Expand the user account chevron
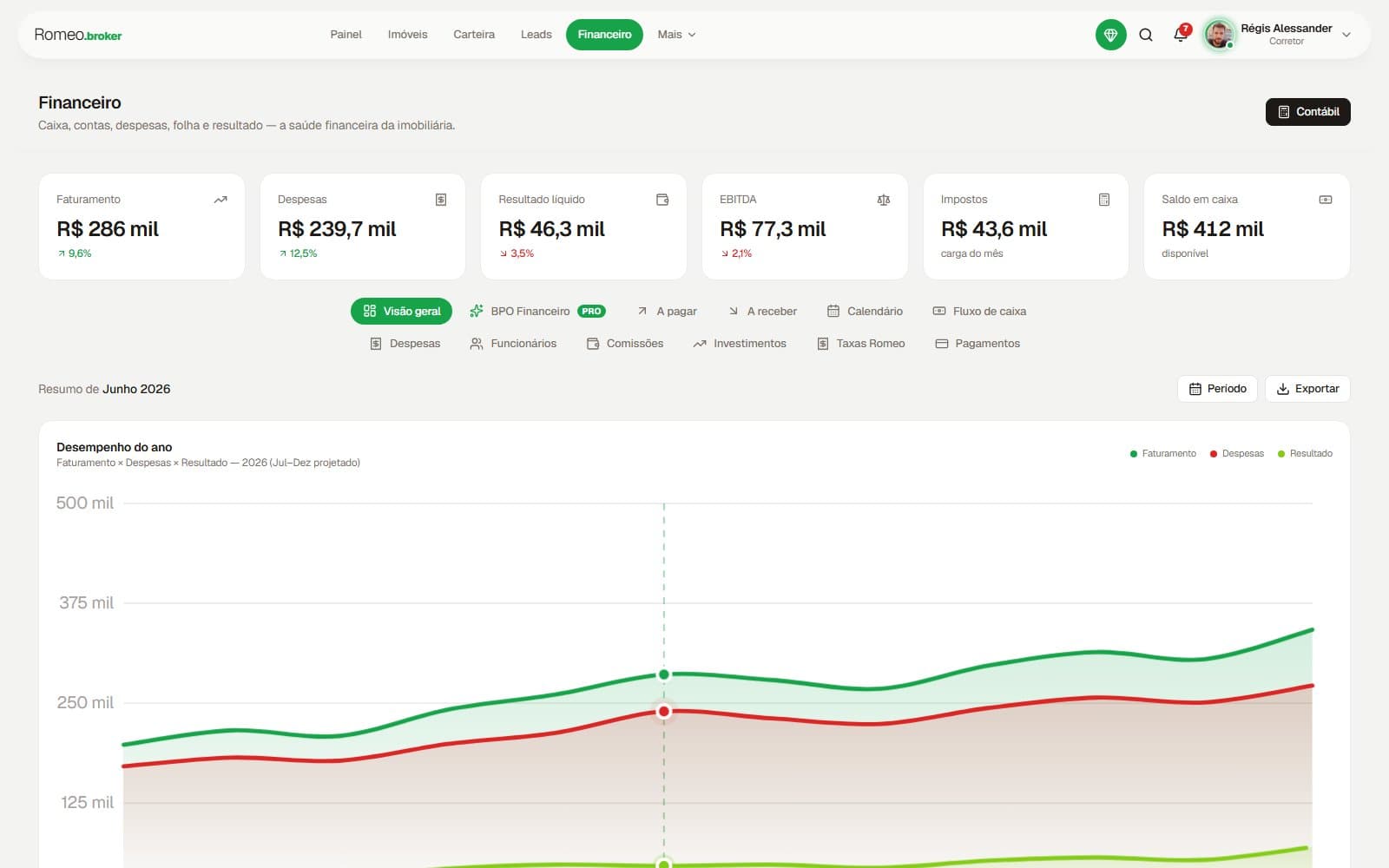 pyautogui.click(x=1346, y=35)
